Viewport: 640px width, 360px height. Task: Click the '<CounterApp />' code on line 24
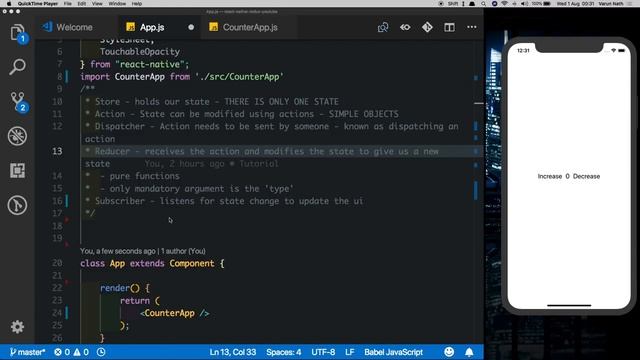[x=175, y=313]
